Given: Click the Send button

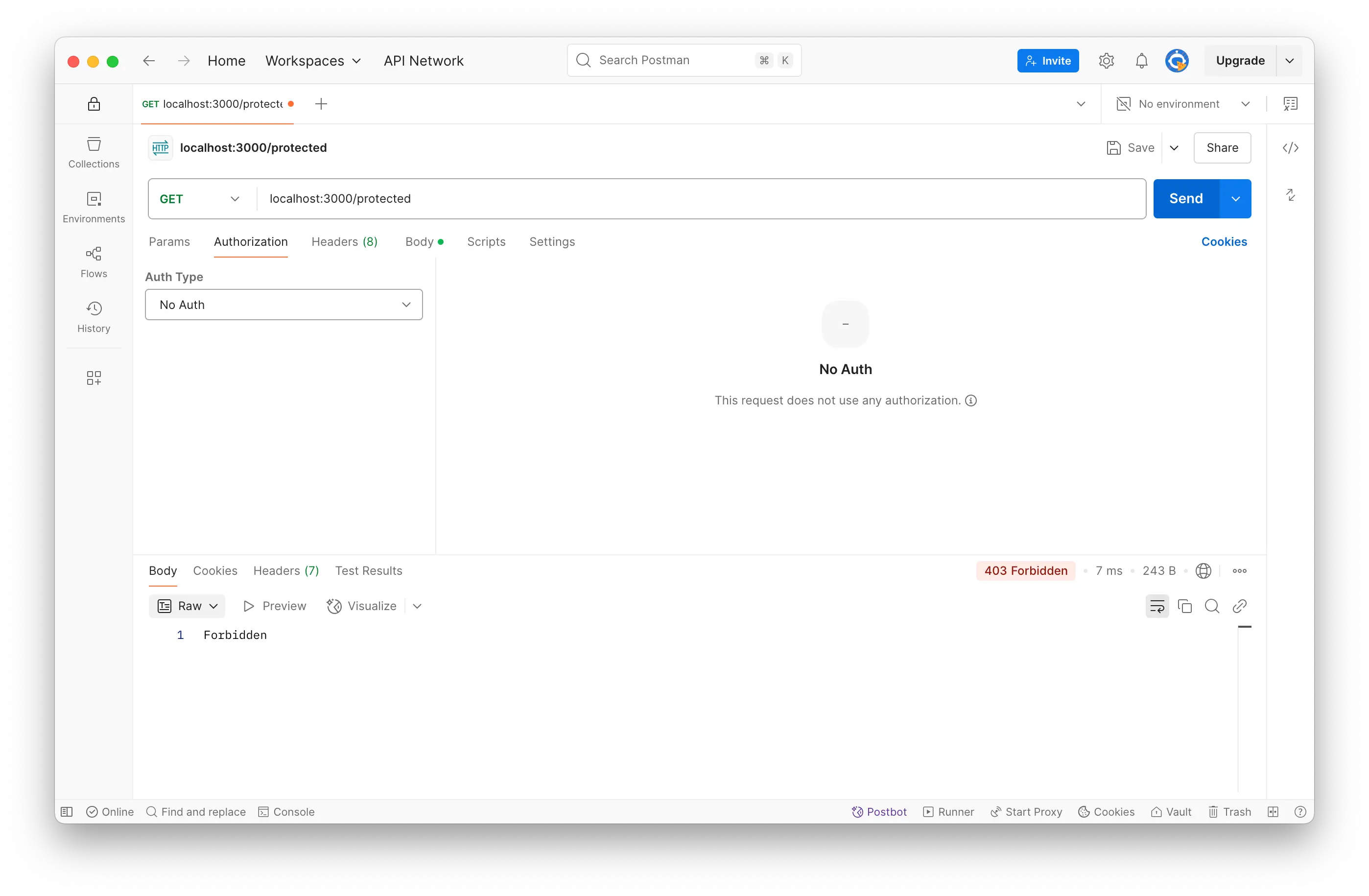Looking at the screenshot, I should tap(1185, 199).
